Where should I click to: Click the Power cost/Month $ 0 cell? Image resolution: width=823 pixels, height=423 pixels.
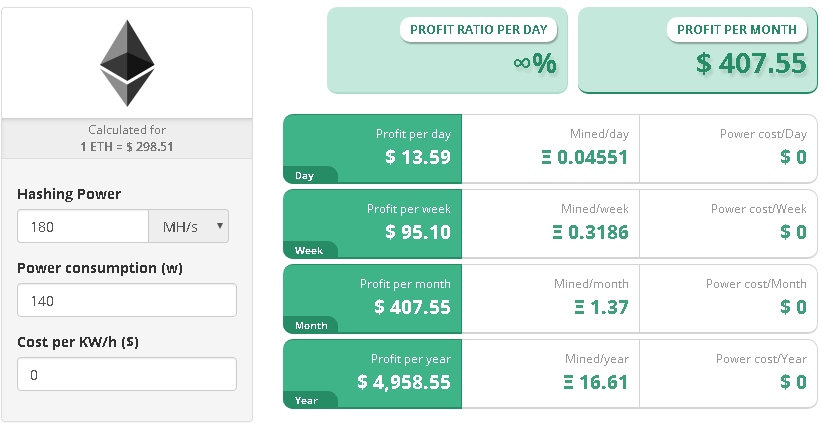(x=729, y=299)
